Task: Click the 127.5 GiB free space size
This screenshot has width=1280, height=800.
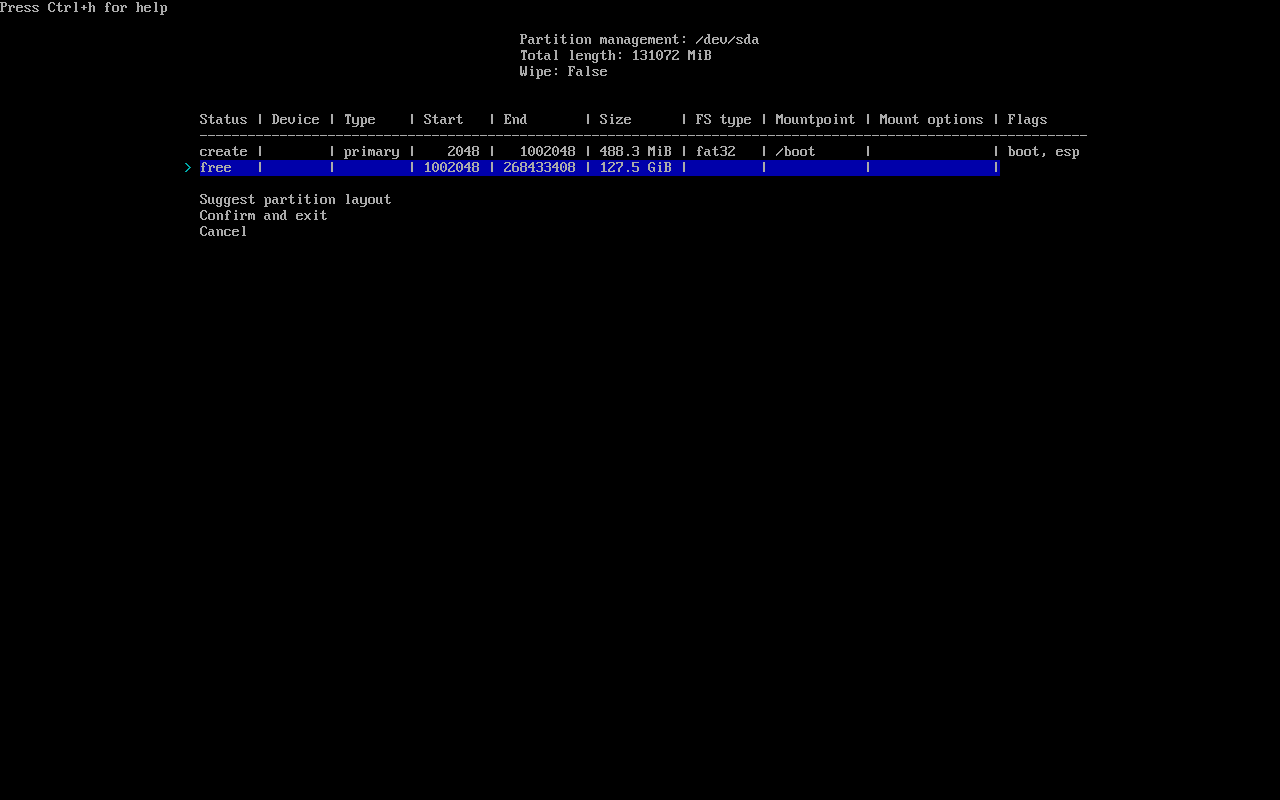Action: [635, 168]
